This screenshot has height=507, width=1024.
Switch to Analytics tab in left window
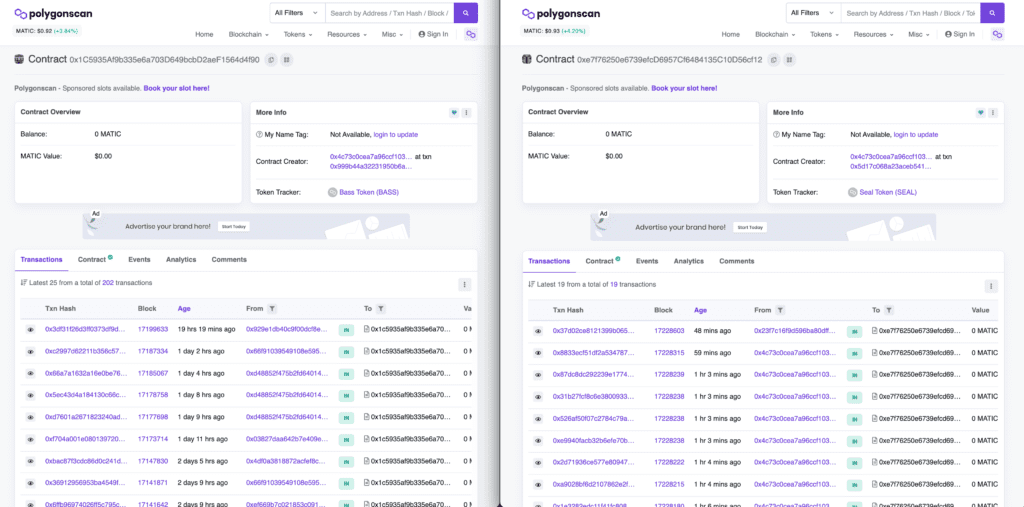pos(181,259)
